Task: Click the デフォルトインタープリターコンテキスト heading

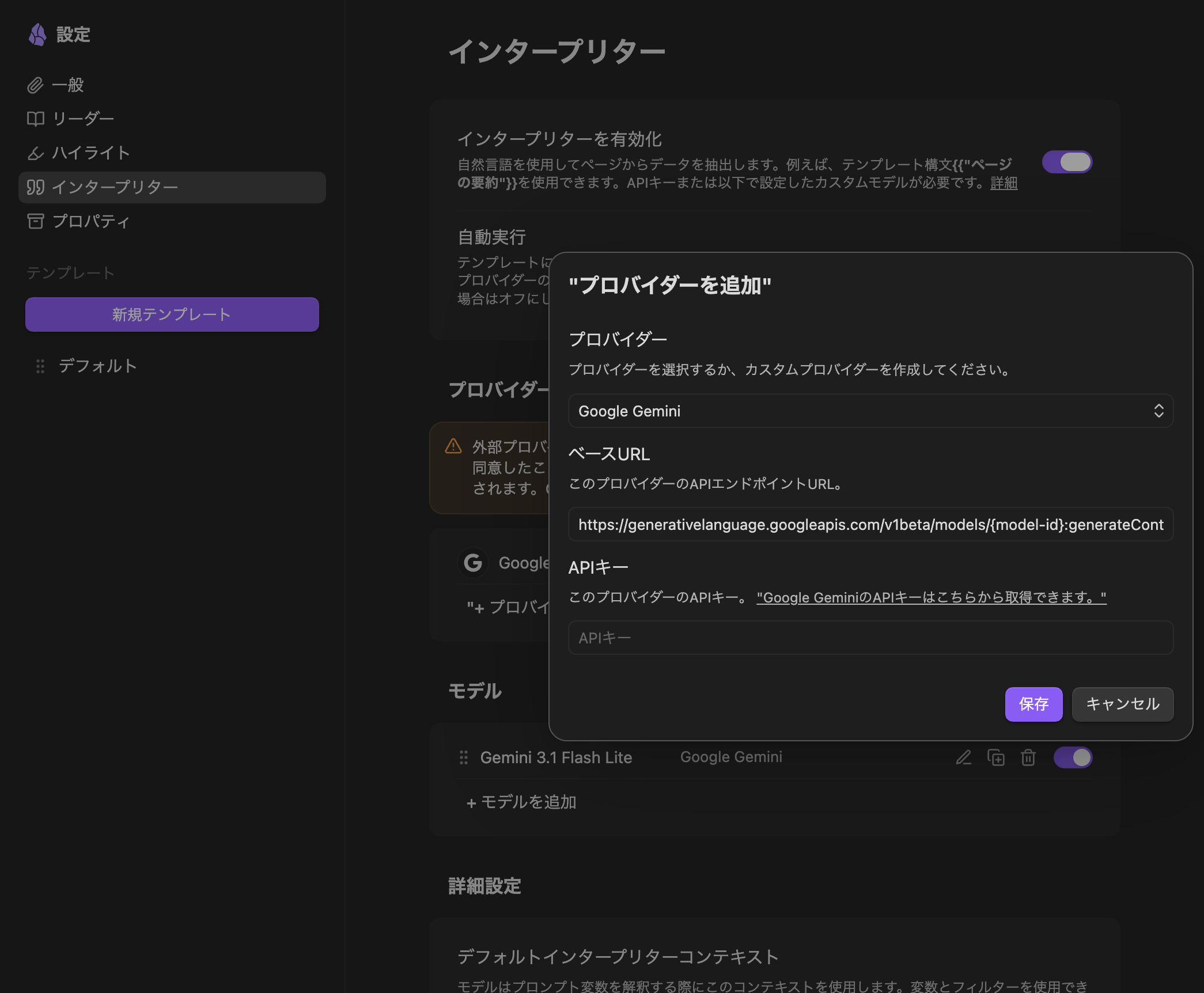Action: click(x=618, y=957)
